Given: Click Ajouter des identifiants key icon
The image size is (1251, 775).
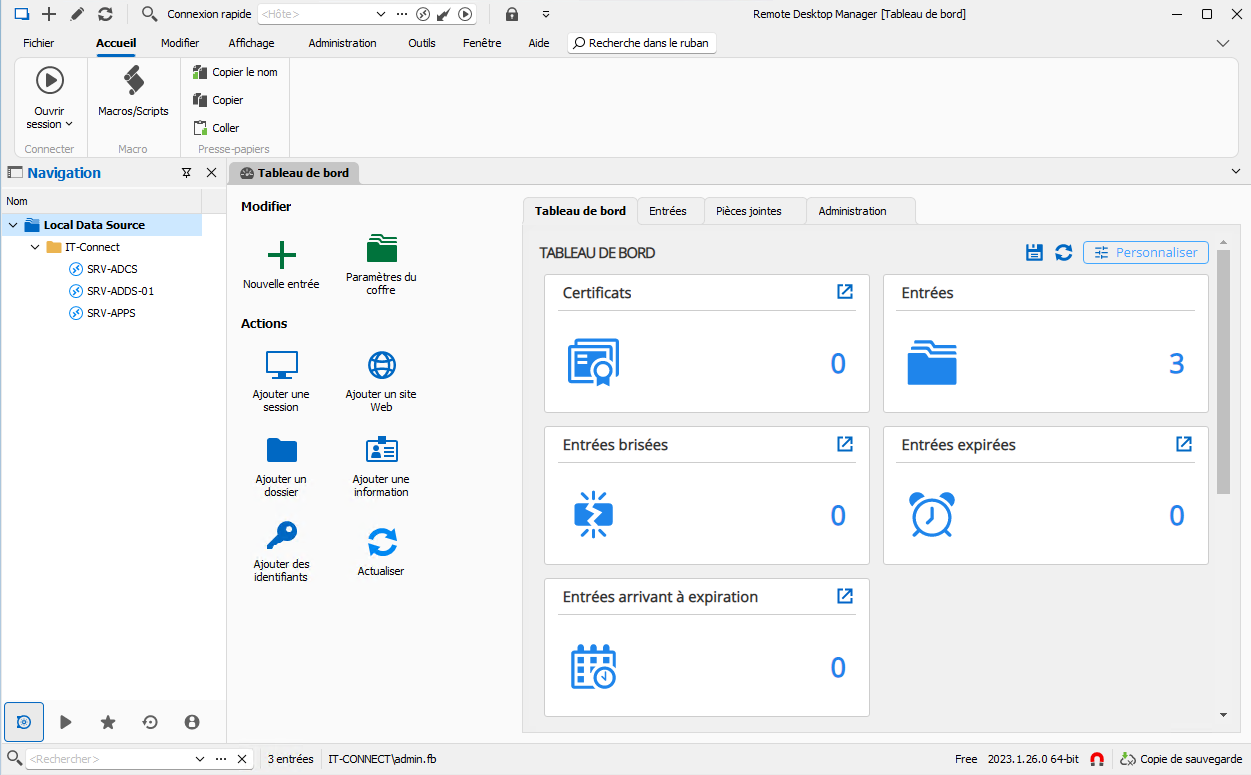Looking at the screenshot, I should tap(281, 536).
